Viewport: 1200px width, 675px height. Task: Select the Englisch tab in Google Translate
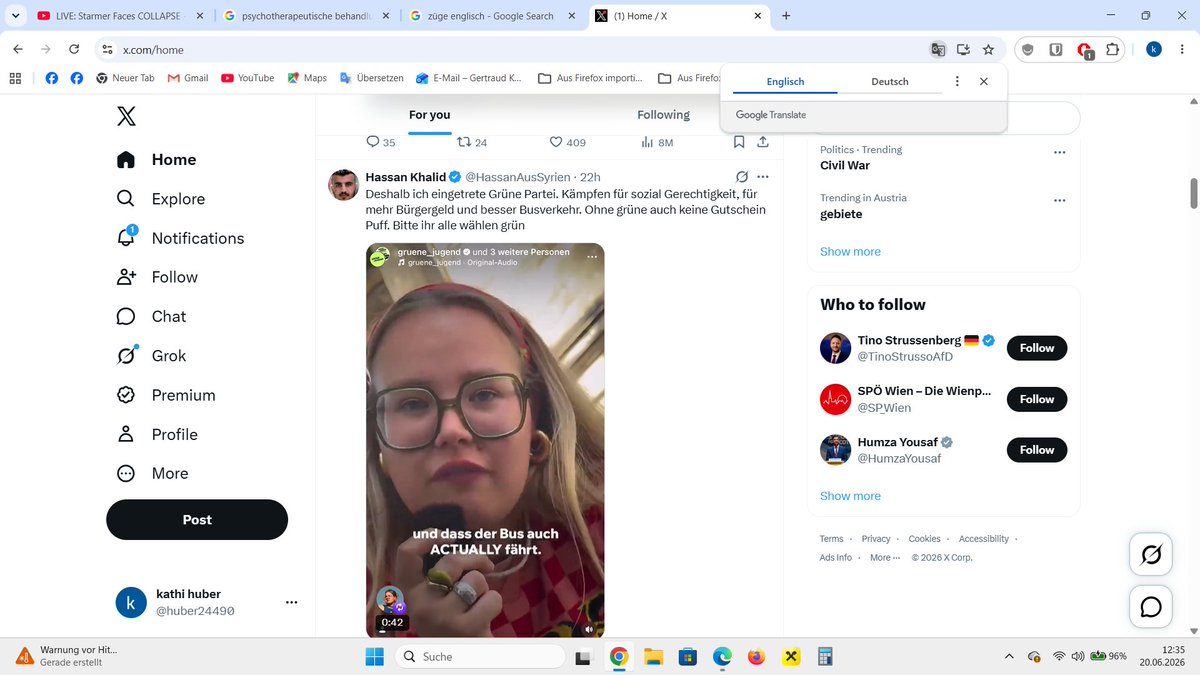pos(785,82)
